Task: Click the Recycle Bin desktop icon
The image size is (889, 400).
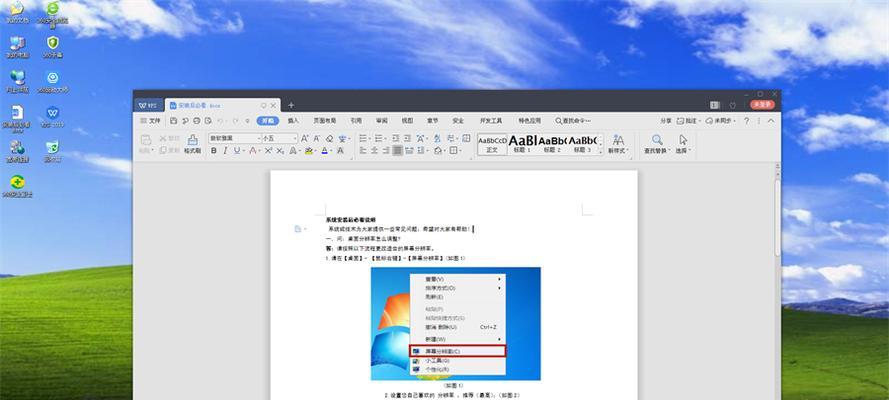Action: (x=52, y=150)
